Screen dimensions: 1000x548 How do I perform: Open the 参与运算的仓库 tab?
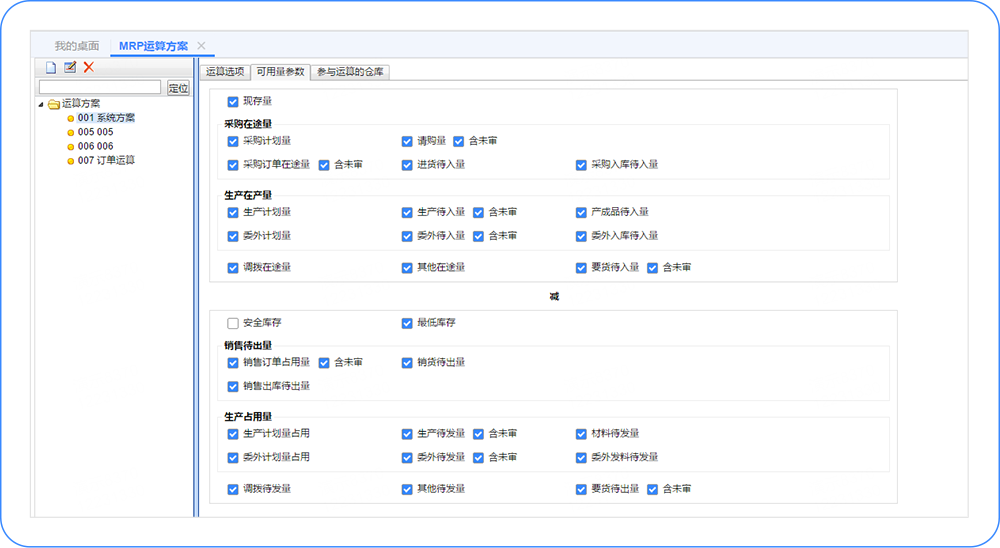pos(349,72)
